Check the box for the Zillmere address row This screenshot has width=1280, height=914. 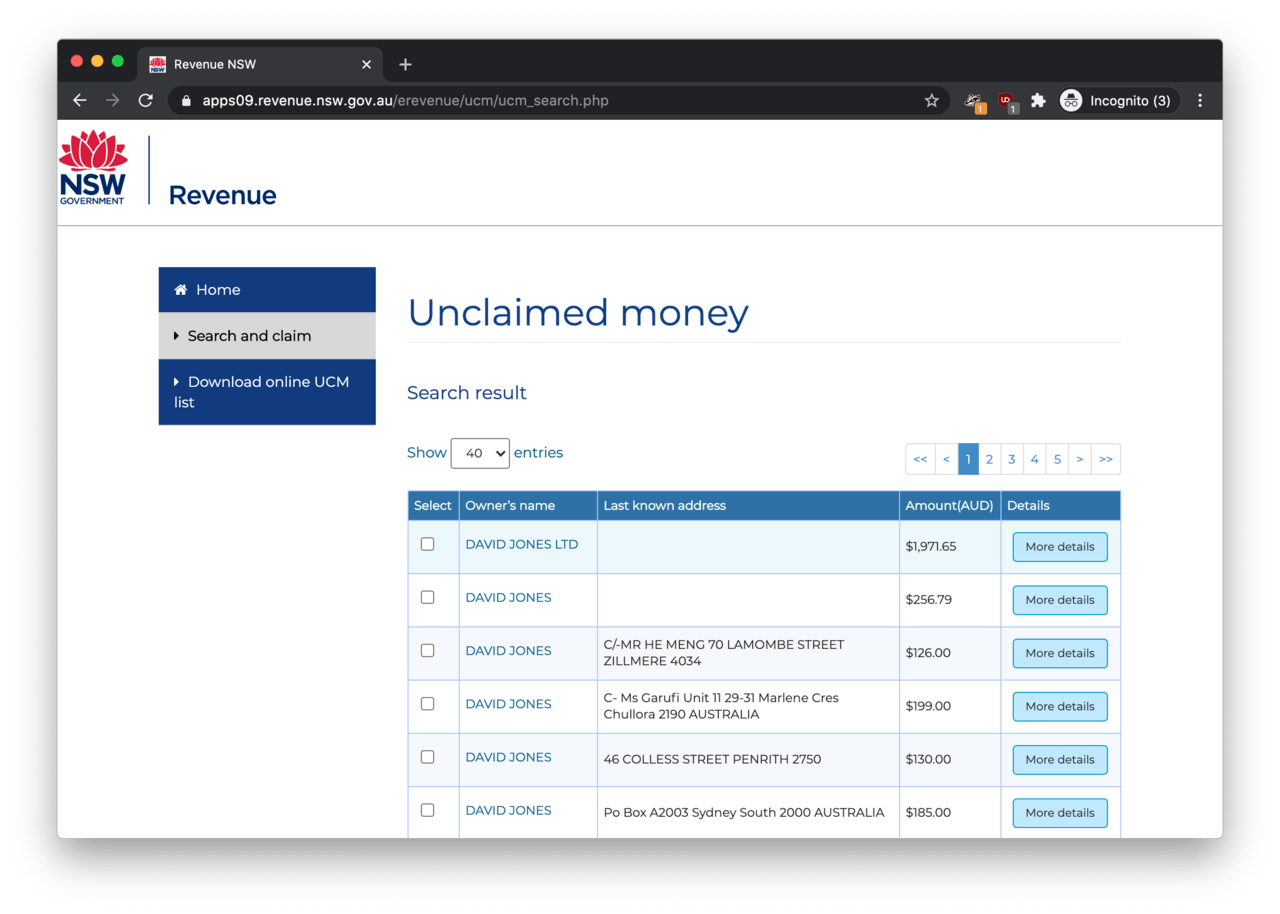point(428,650)
